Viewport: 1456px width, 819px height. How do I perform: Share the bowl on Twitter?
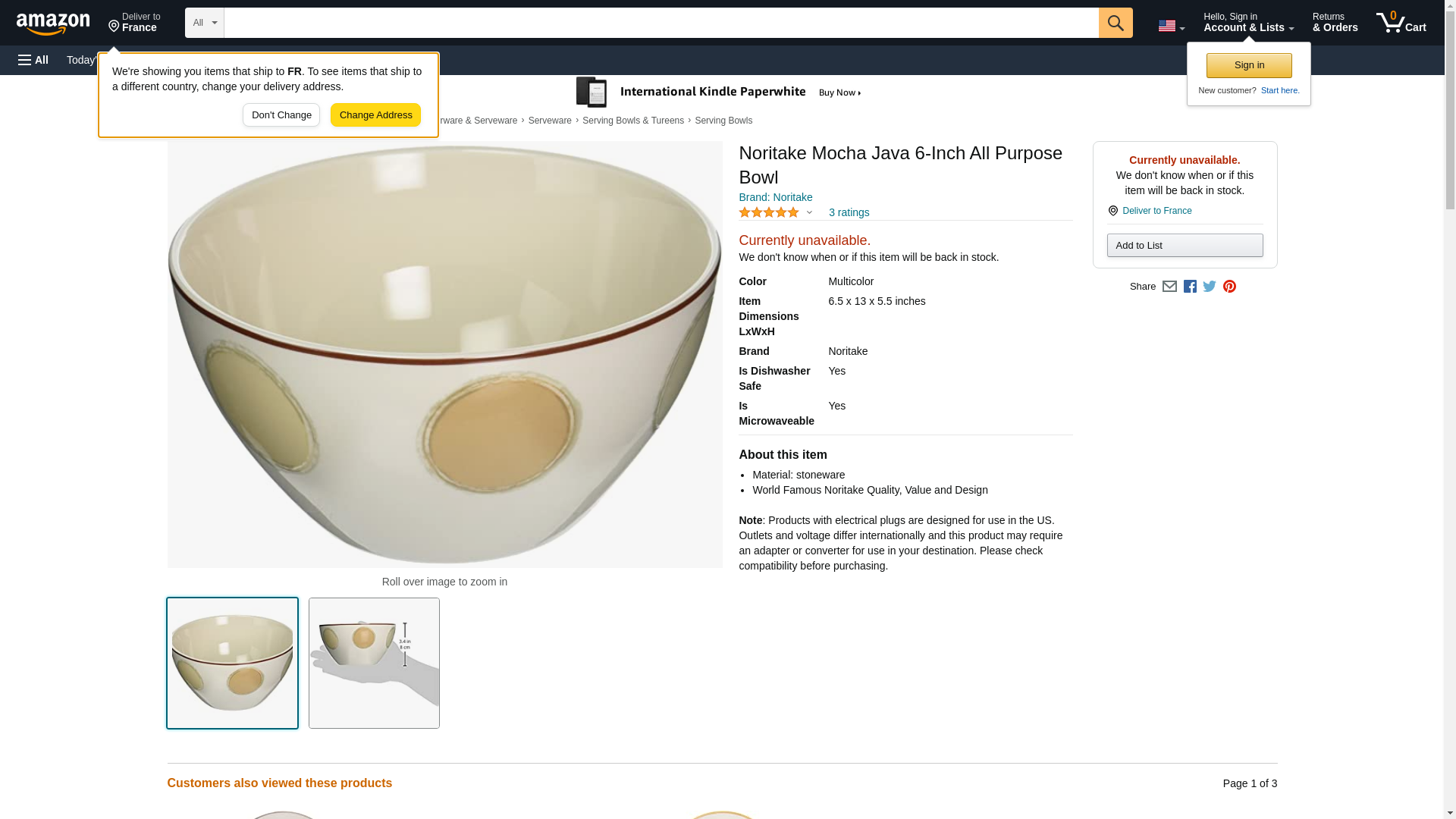point(1210,287)
